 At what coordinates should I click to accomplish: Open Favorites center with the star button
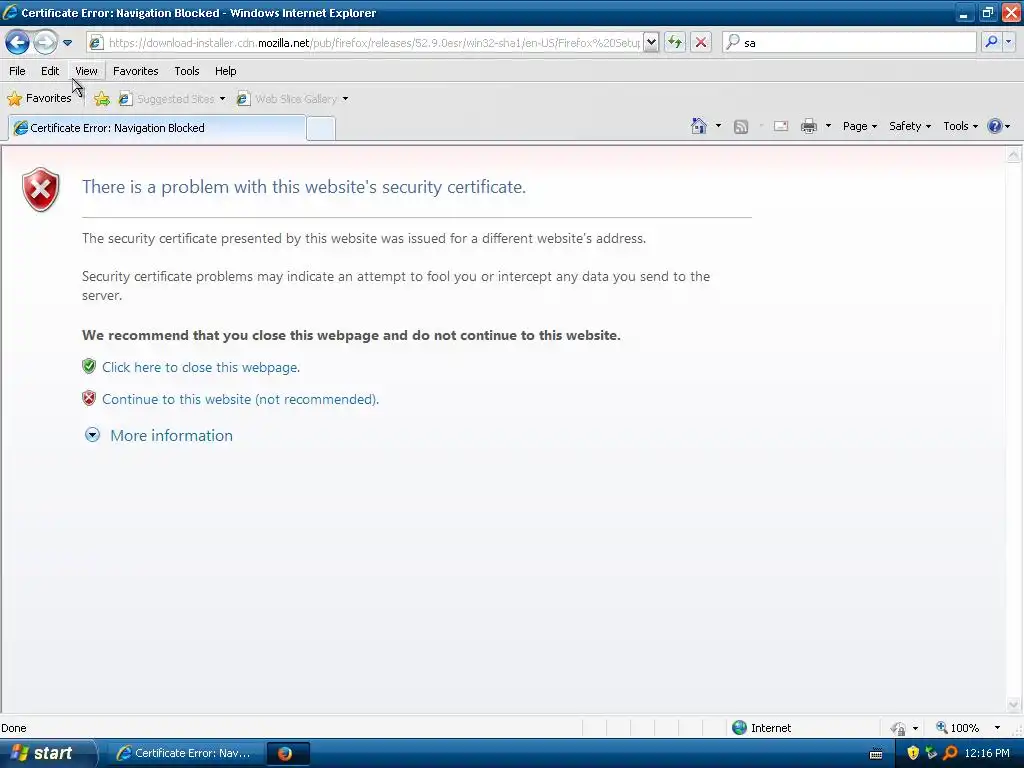(40, 99)
